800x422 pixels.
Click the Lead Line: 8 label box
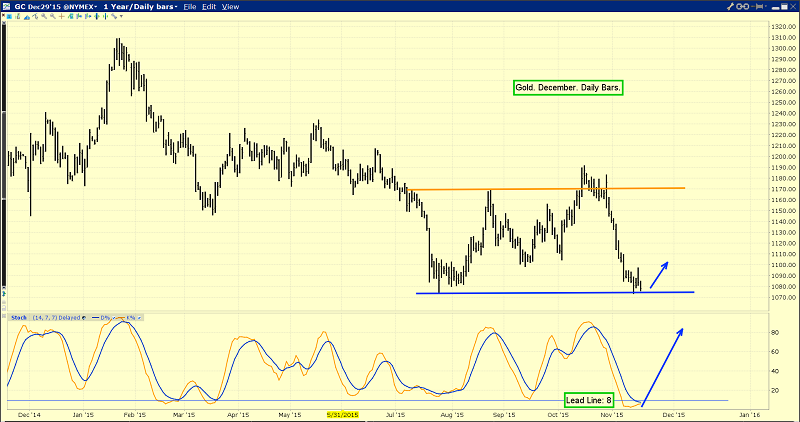pos(594,399)
